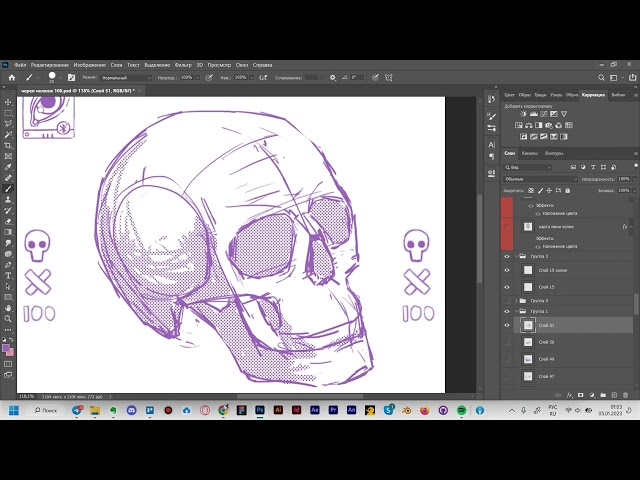Toggle lock all for layer
The width and height of the screenshot is (640, 480).
tap(568, 191)
